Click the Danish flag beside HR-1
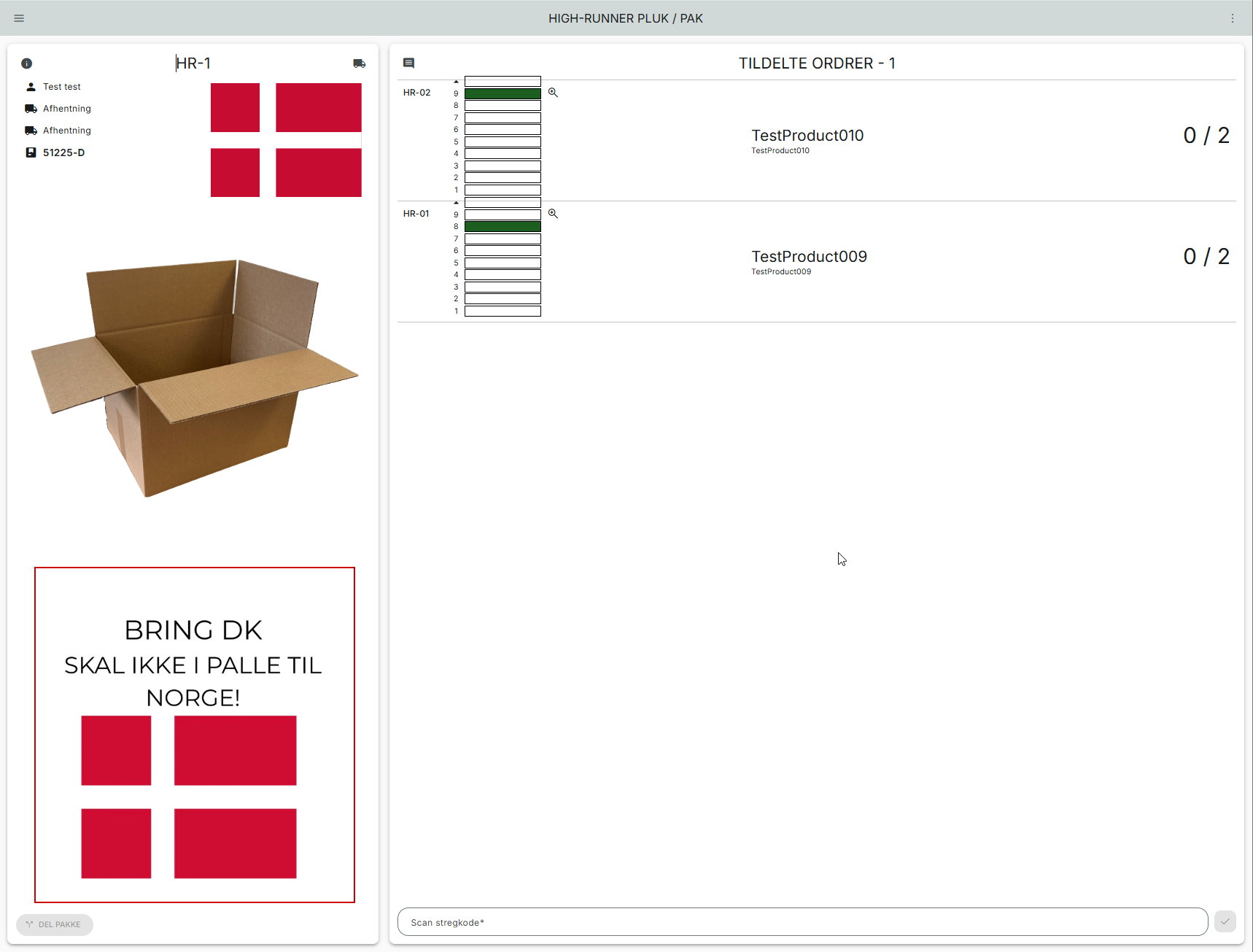1253x952 pixels. pos(286,140)
